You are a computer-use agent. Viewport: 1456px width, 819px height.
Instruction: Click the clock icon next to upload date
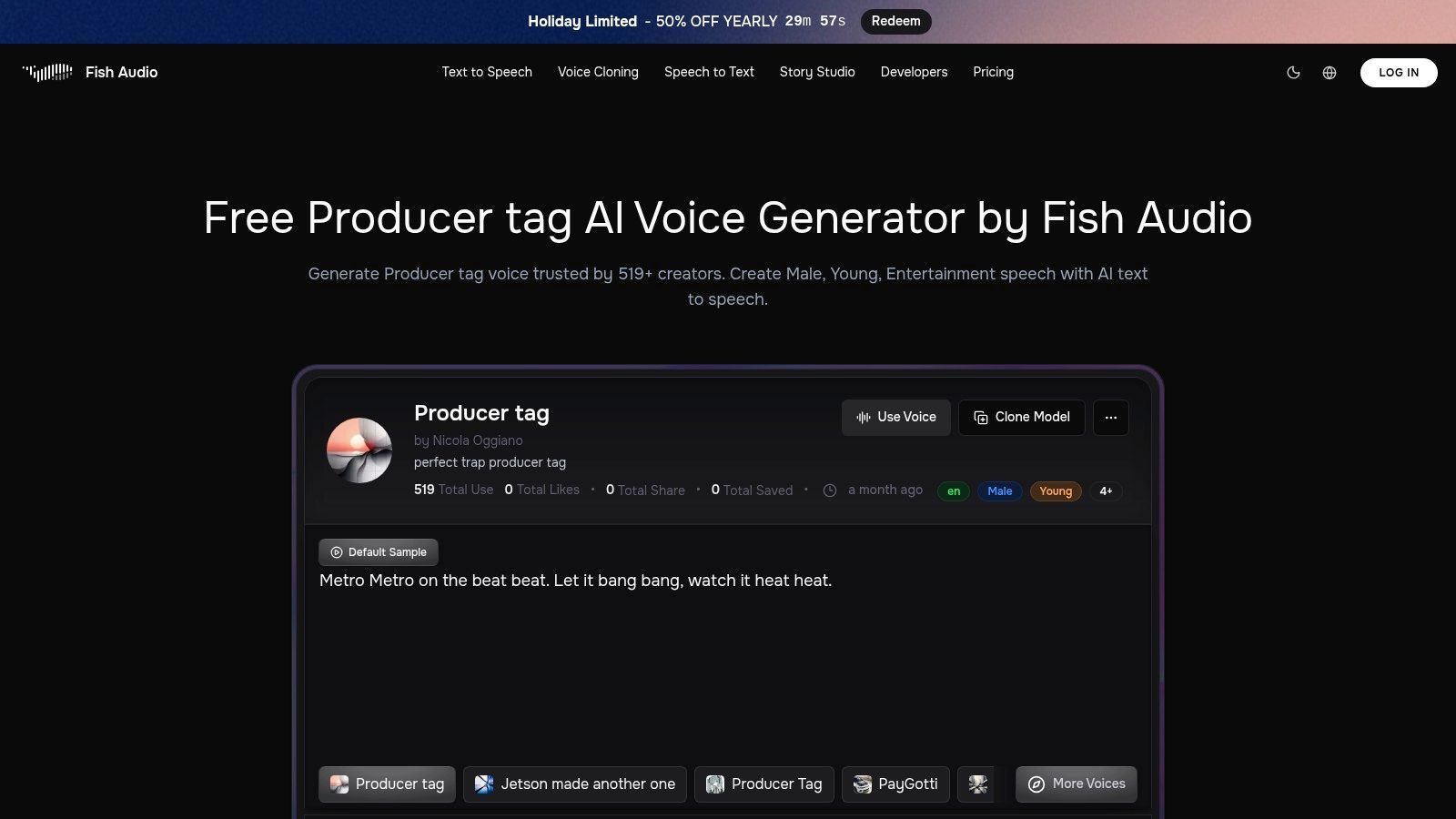[x=829, y=490]
